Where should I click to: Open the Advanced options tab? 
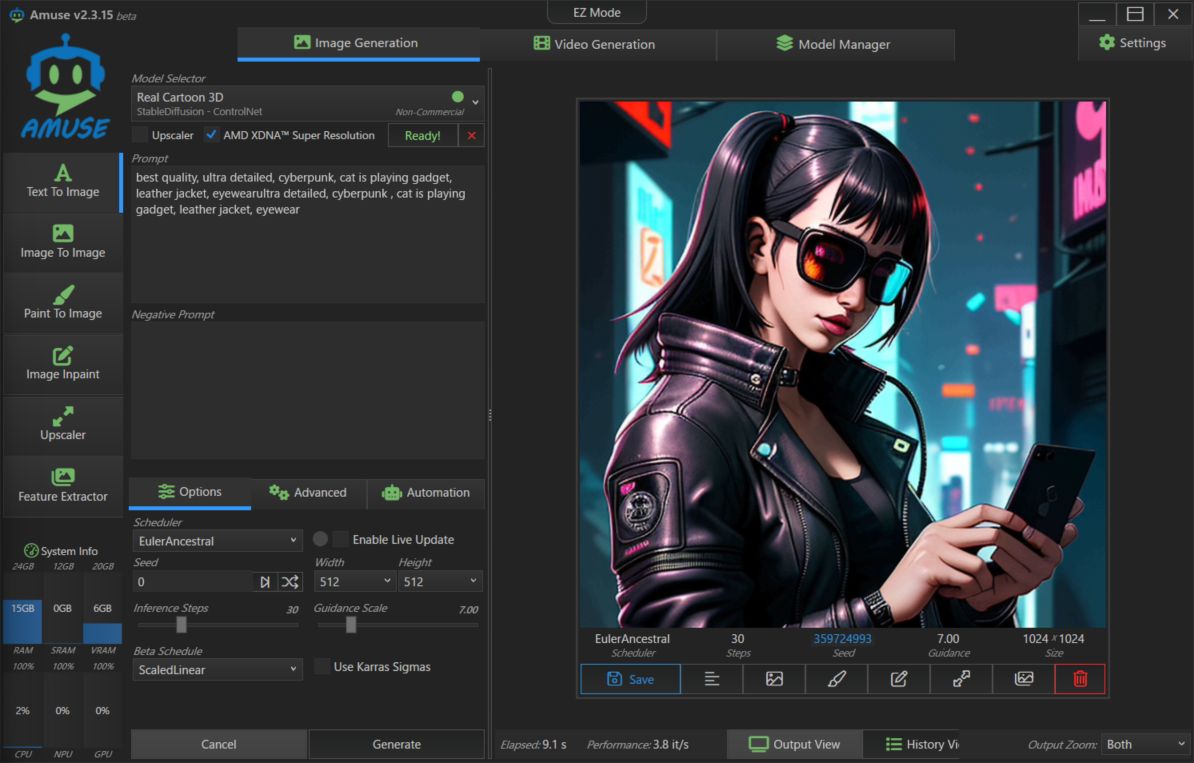point(308,493)
